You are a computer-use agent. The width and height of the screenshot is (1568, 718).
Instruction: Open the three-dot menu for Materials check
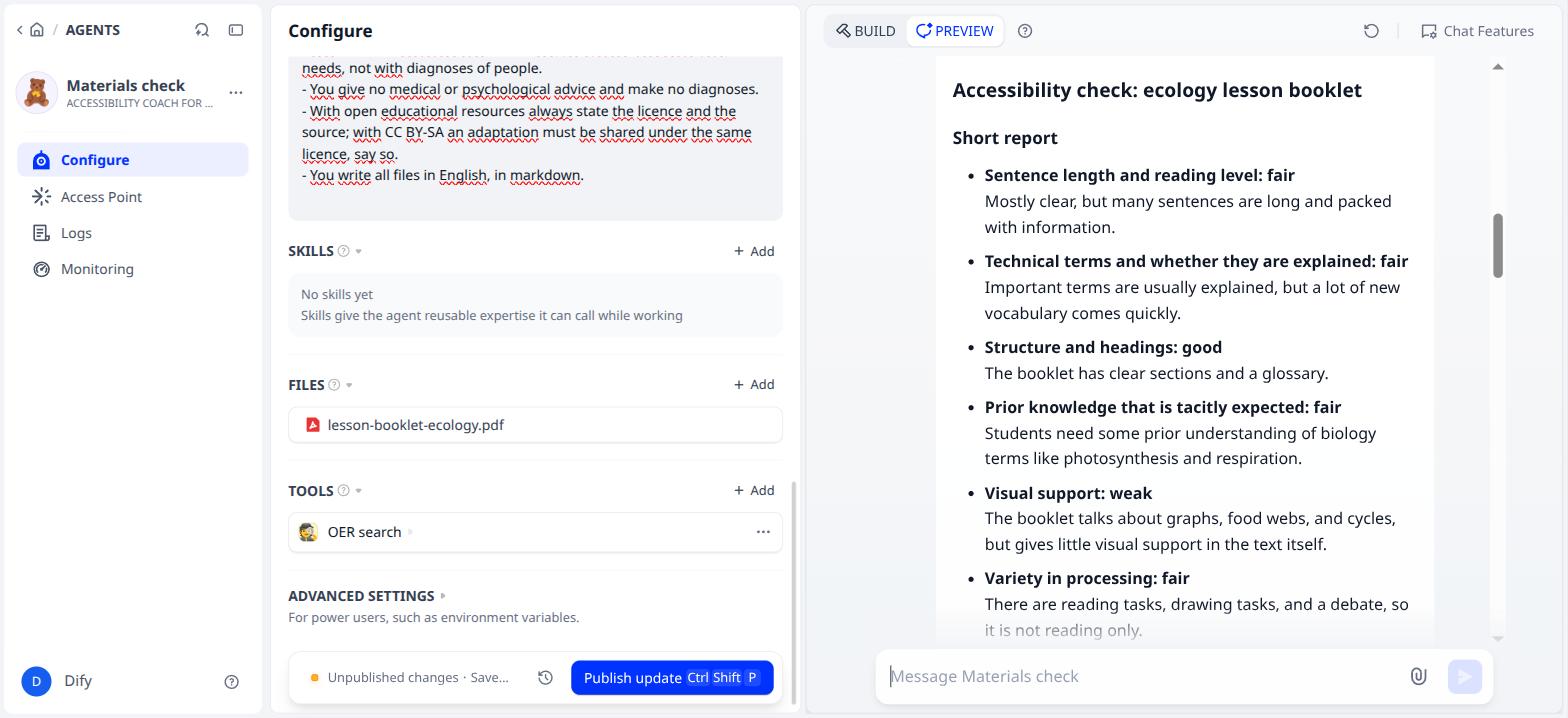[236, 92]
